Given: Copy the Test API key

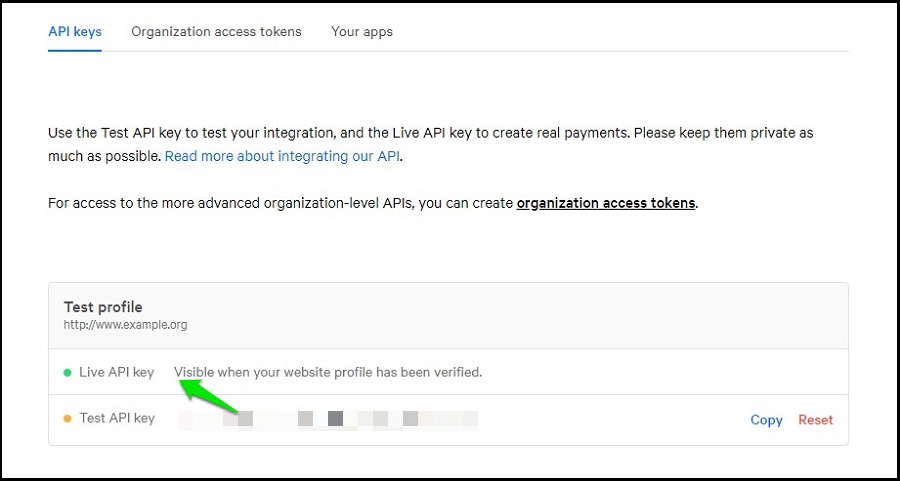Looking at the screenshot, I should (766, 420).
